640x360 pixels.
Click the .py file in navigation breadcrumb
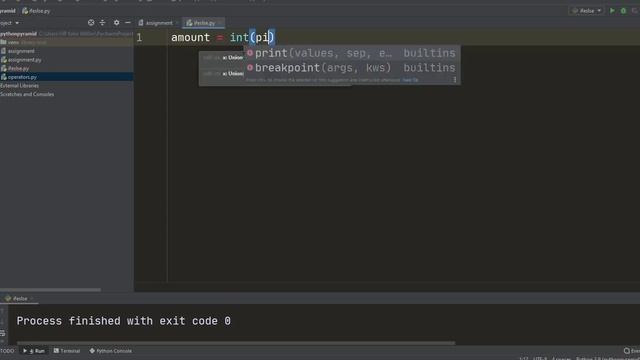click(36, 11)
